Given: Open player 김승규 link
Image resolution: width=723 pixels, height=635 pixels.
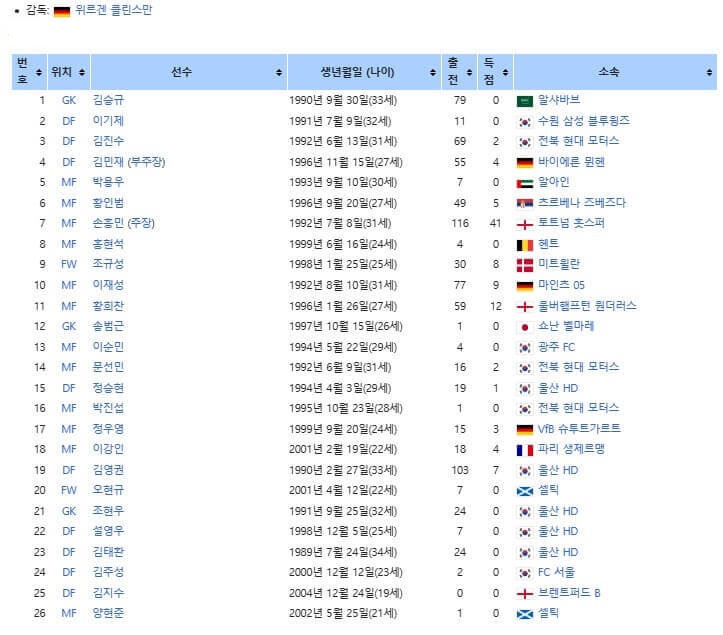Looking at the screenshot, I should pos(108,100).
